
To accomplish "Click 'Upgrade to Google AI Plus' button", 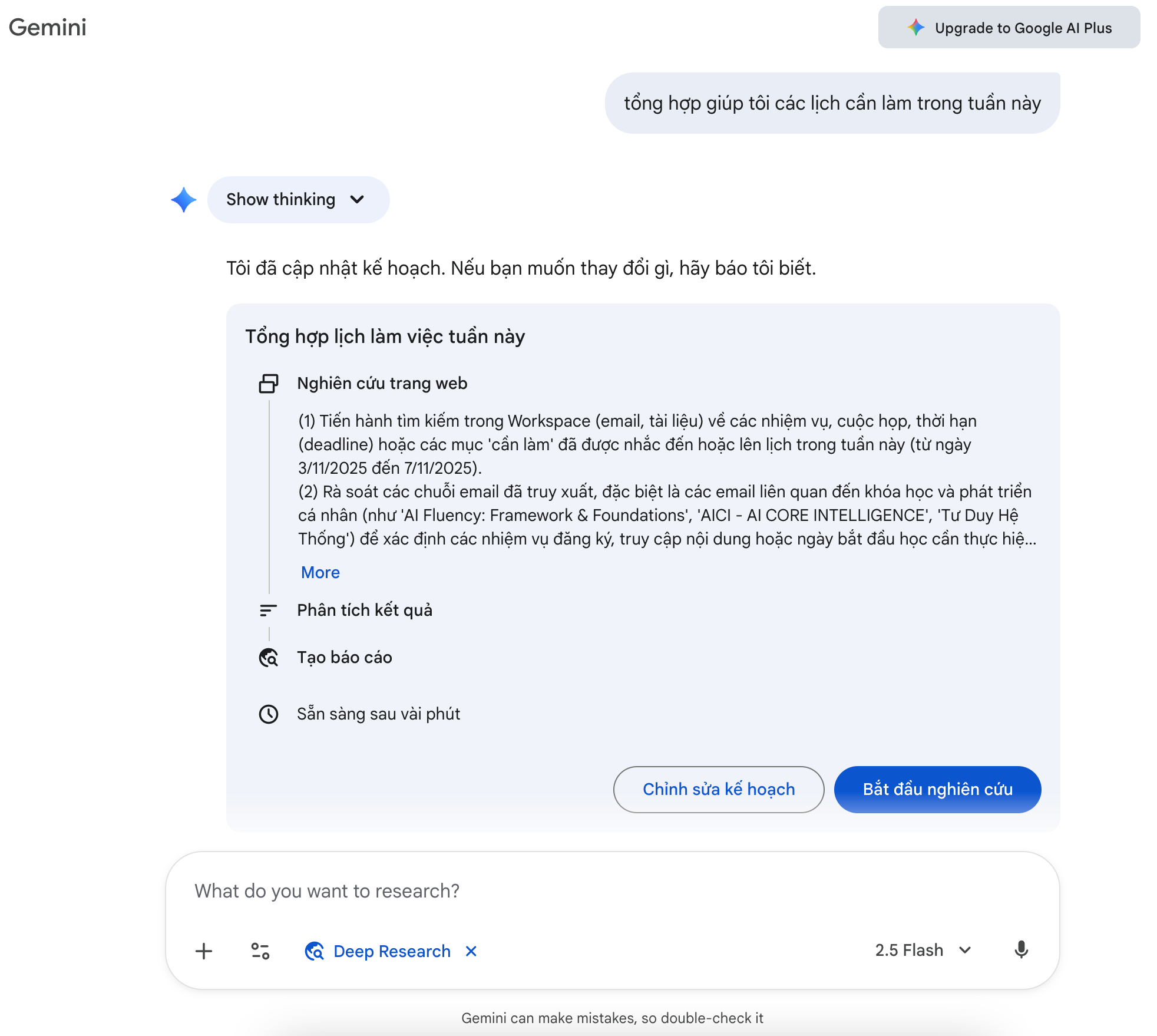I will 1009,28.
